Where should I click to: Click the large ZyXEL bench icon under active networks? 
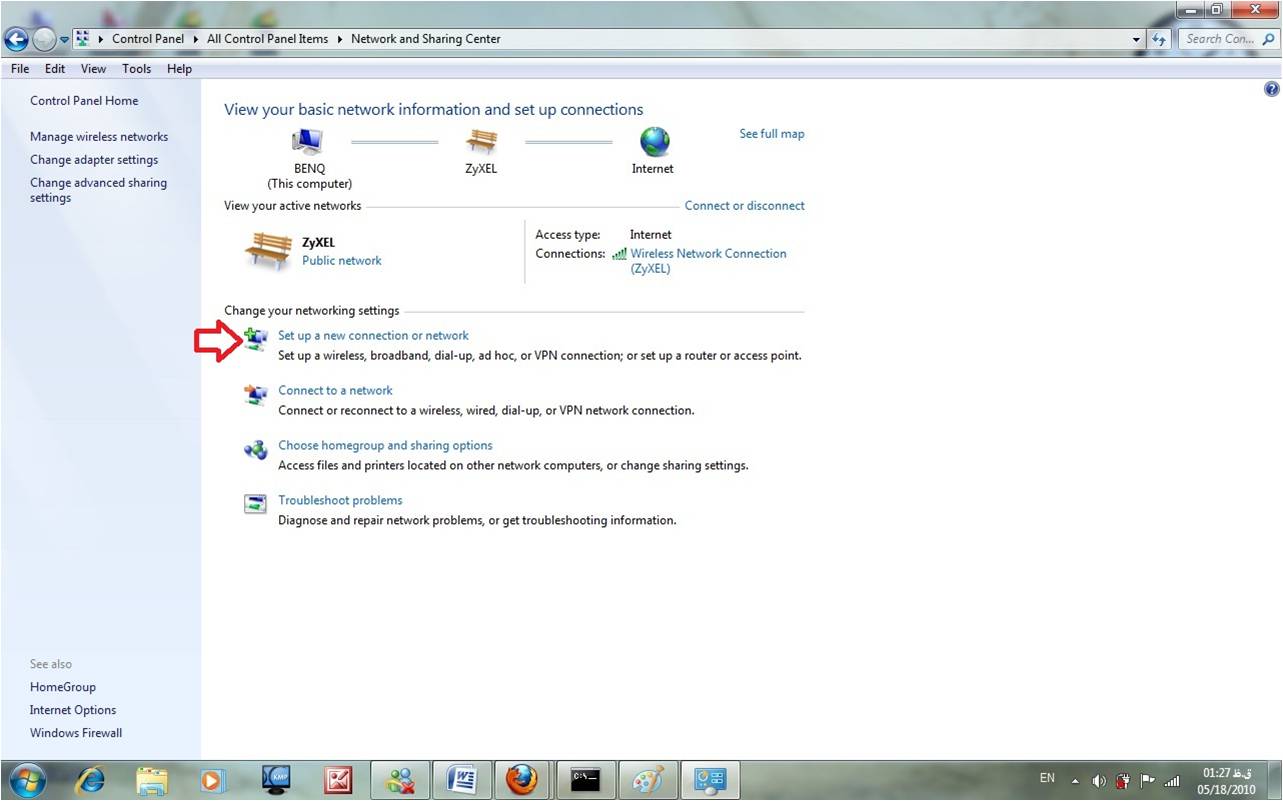[268, 250]
